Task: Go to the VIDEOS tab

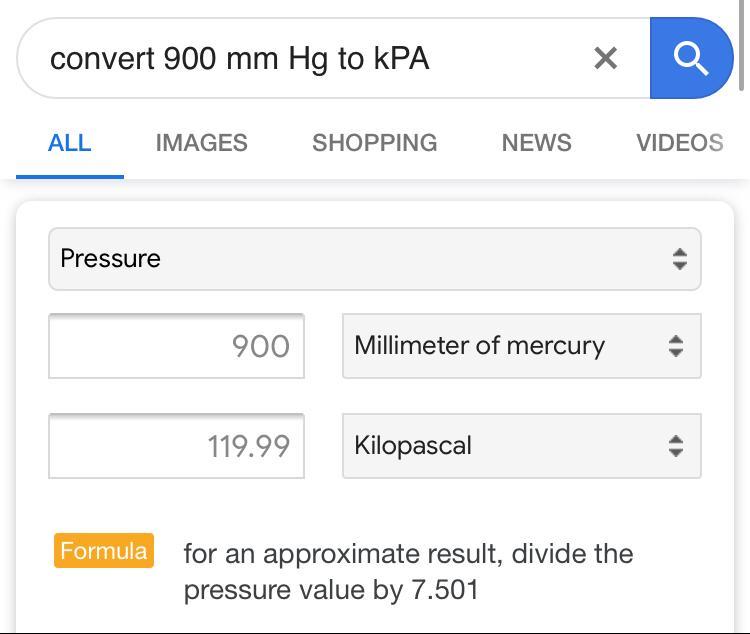Action: click(679, 143)
